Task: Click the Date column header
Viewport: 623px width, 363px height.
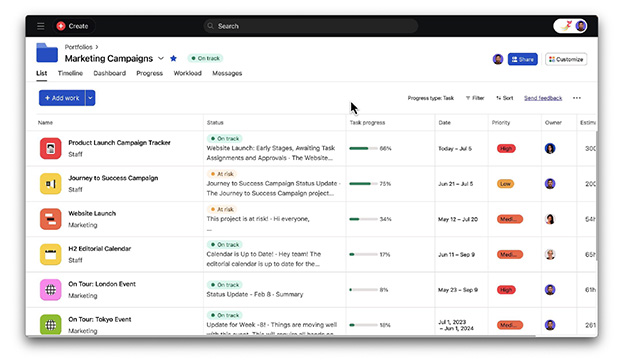Action: click(445, 123)
